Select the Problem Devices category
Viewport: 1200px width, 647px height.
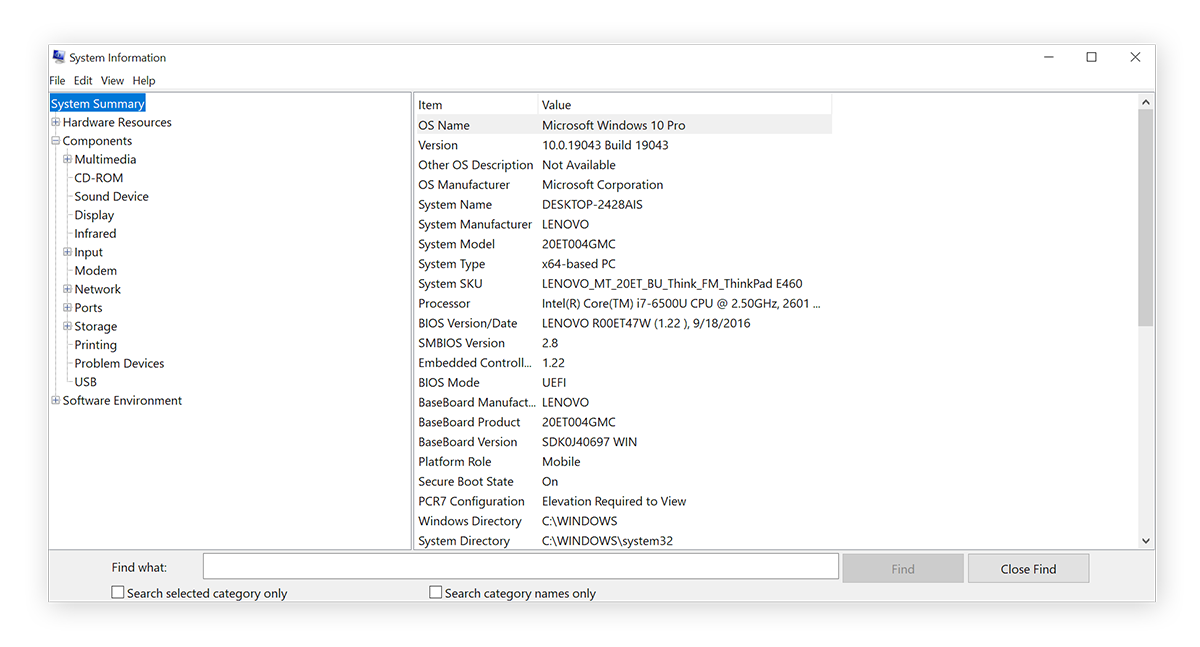pos(118,363)
